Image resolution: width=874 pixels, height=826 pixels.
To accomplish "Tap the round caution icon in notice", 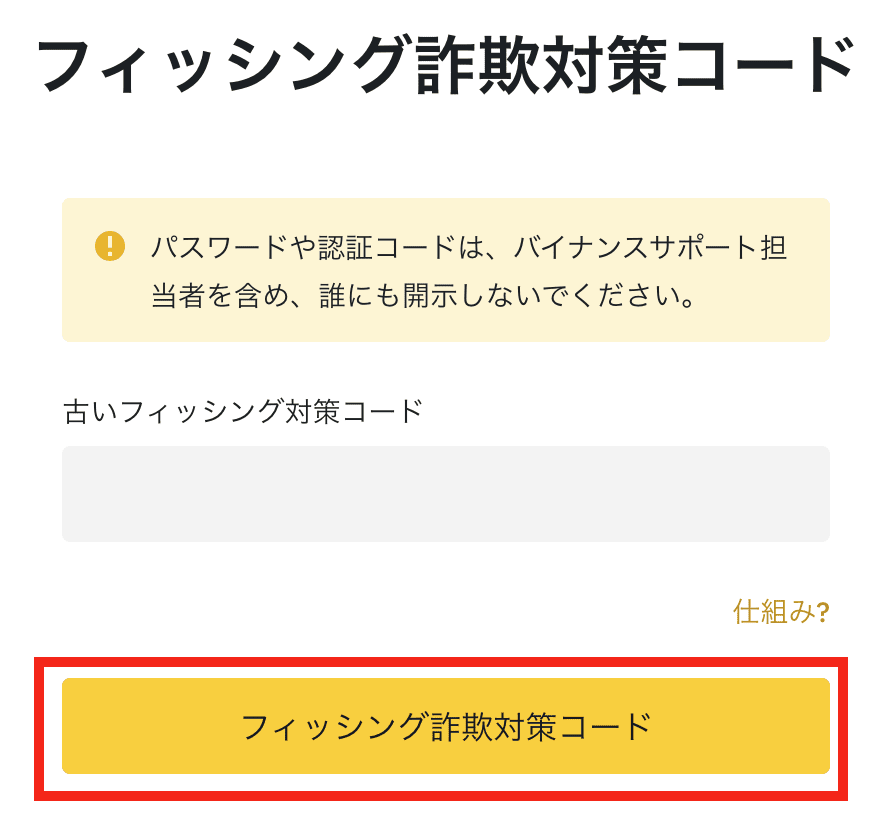I will click(110, 246).
